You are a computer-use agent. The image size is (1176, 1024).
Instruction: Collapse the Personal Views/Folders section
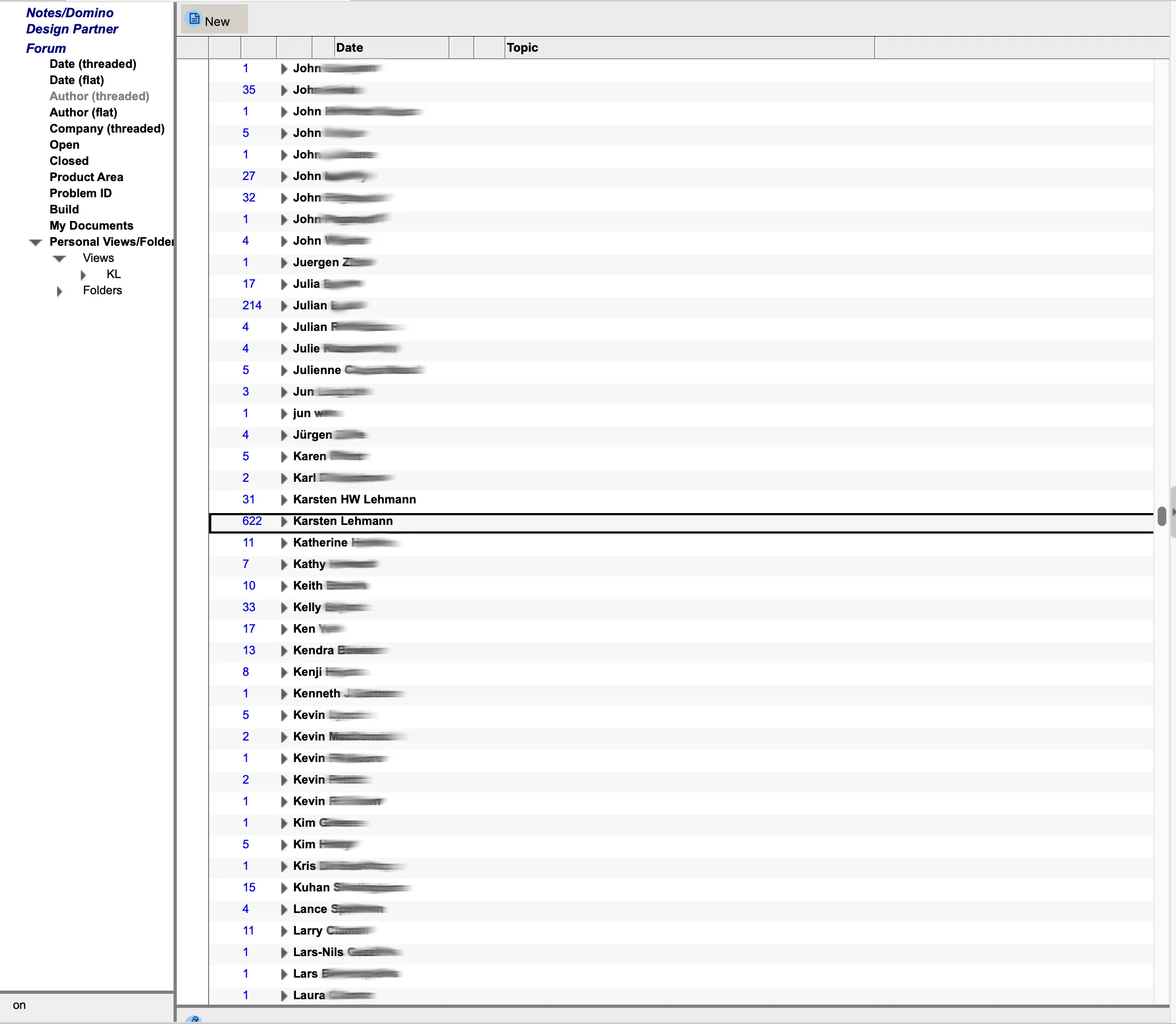[36, 243]
